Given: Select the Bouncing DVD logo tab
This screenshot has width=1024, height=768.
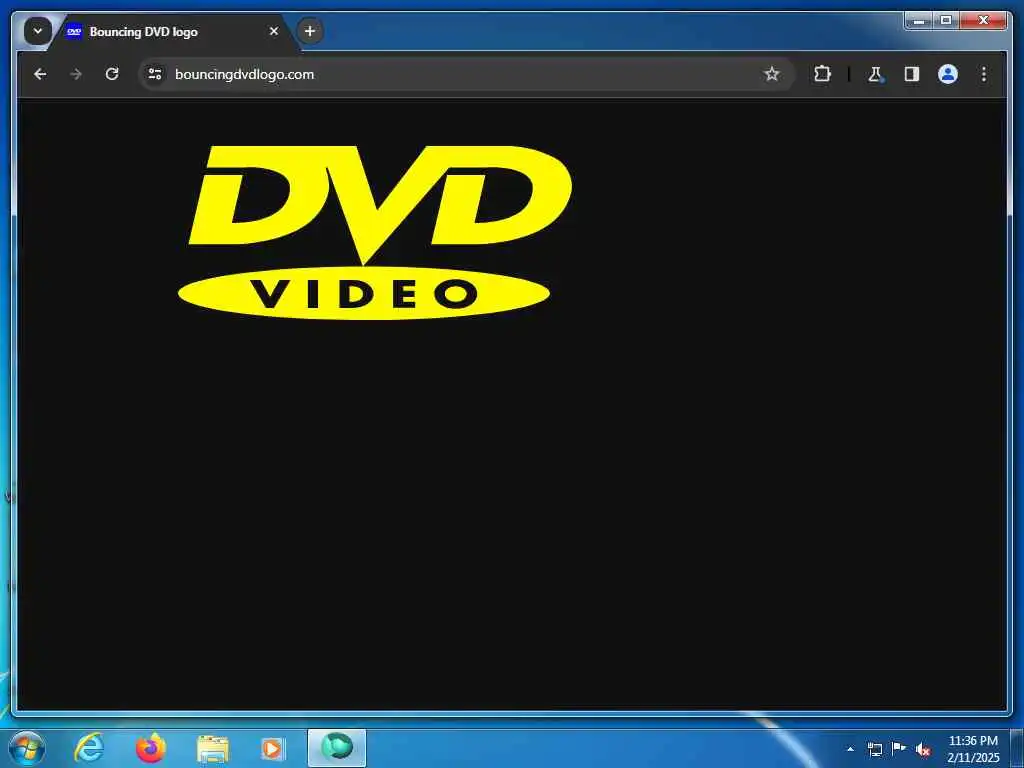Looking at the screenshot, I should pyautogui.click(x=173, y=31).
